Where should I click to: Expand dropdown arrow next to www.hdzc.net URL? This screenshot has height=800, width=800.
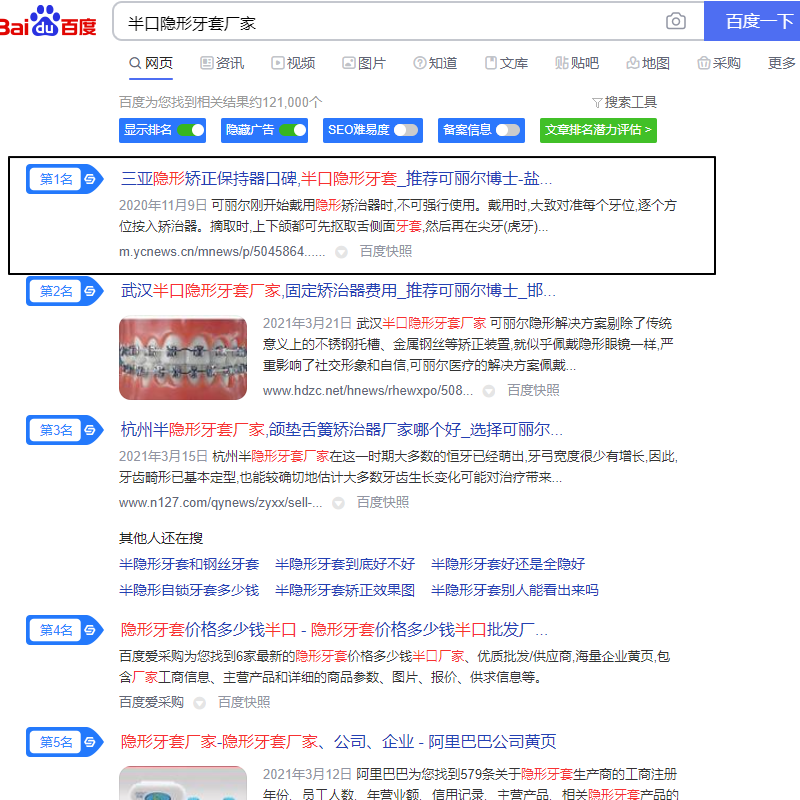click(x=489, y=391)
